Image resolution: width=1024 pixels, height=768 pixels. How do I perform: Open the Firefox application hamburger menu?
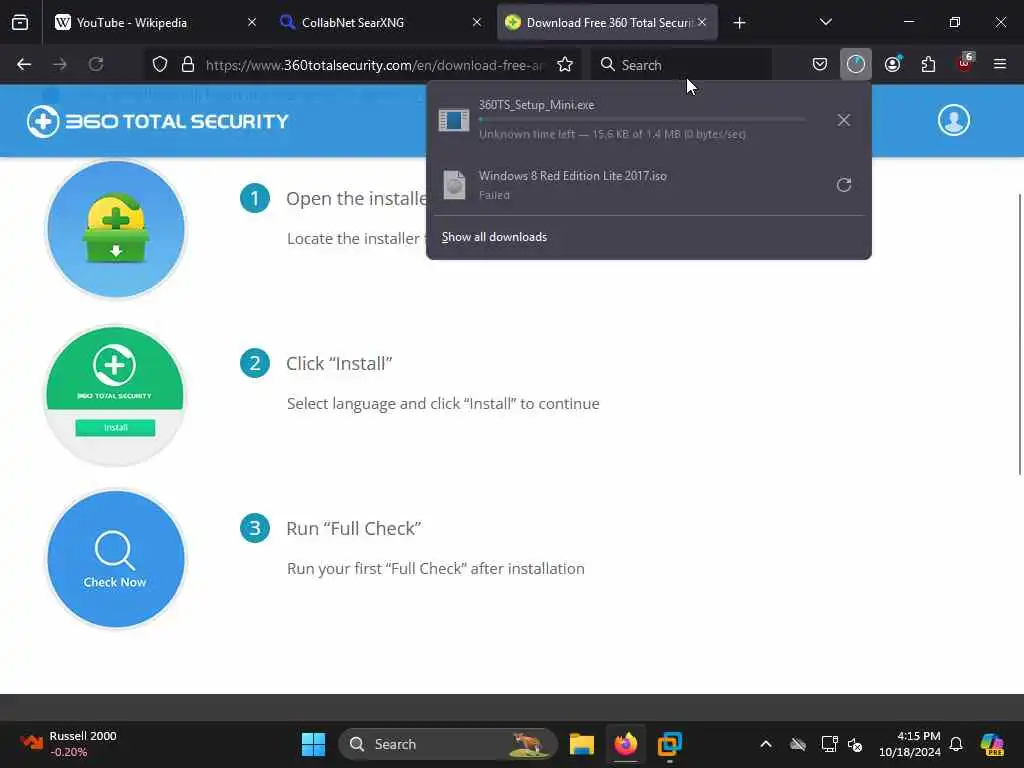pyautogui.click(x=999, y=65)
